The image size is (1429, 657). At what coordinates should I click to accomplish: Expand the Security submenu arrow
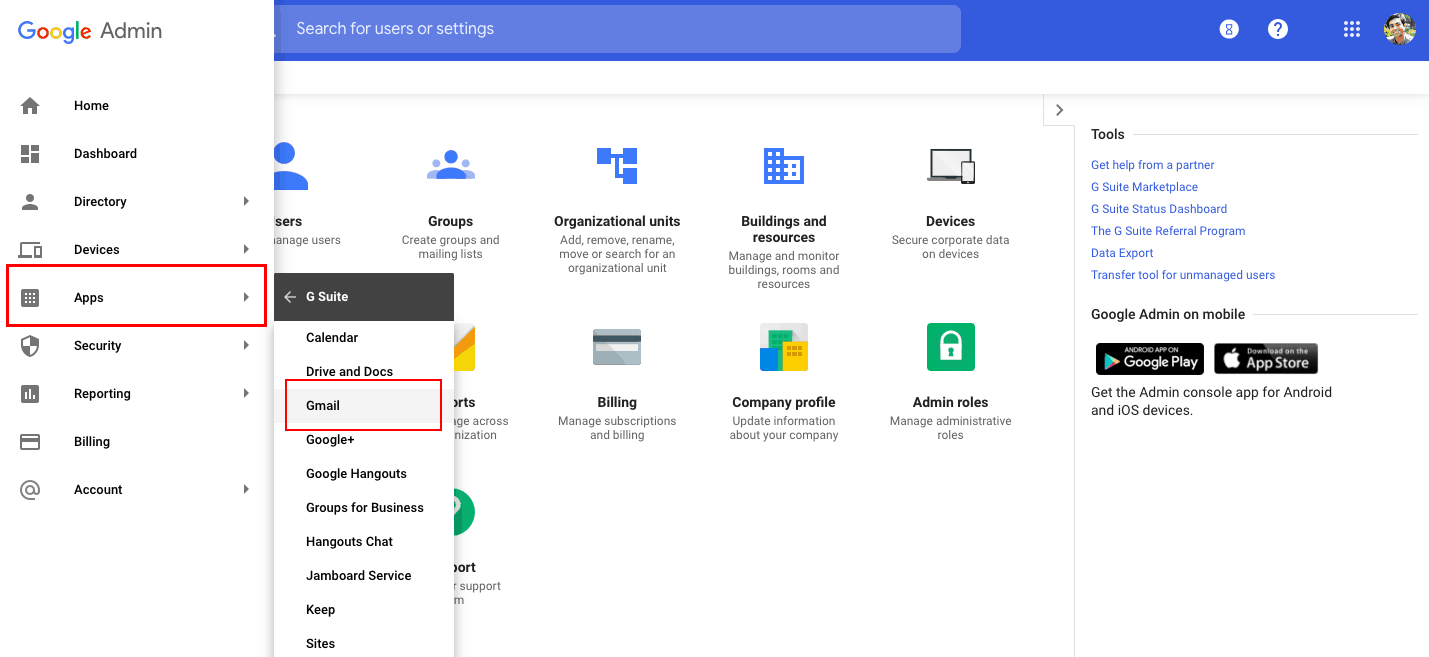point(246,345)
